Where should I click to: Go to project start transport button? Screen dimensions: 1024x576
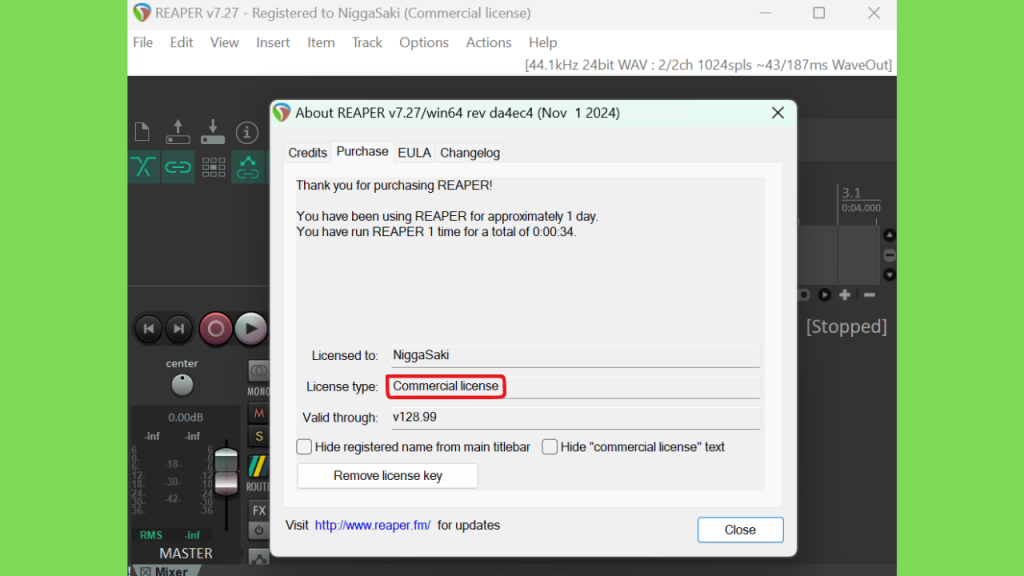coord(148,328)
